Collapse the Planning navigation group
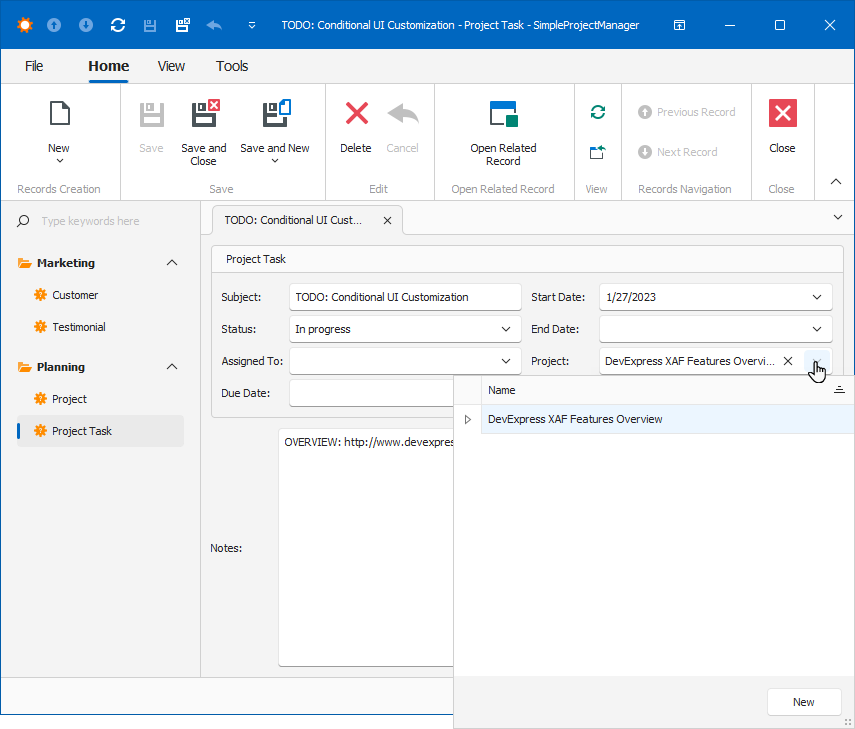Screen dimensions: 855x729 (x=172, y=367)
